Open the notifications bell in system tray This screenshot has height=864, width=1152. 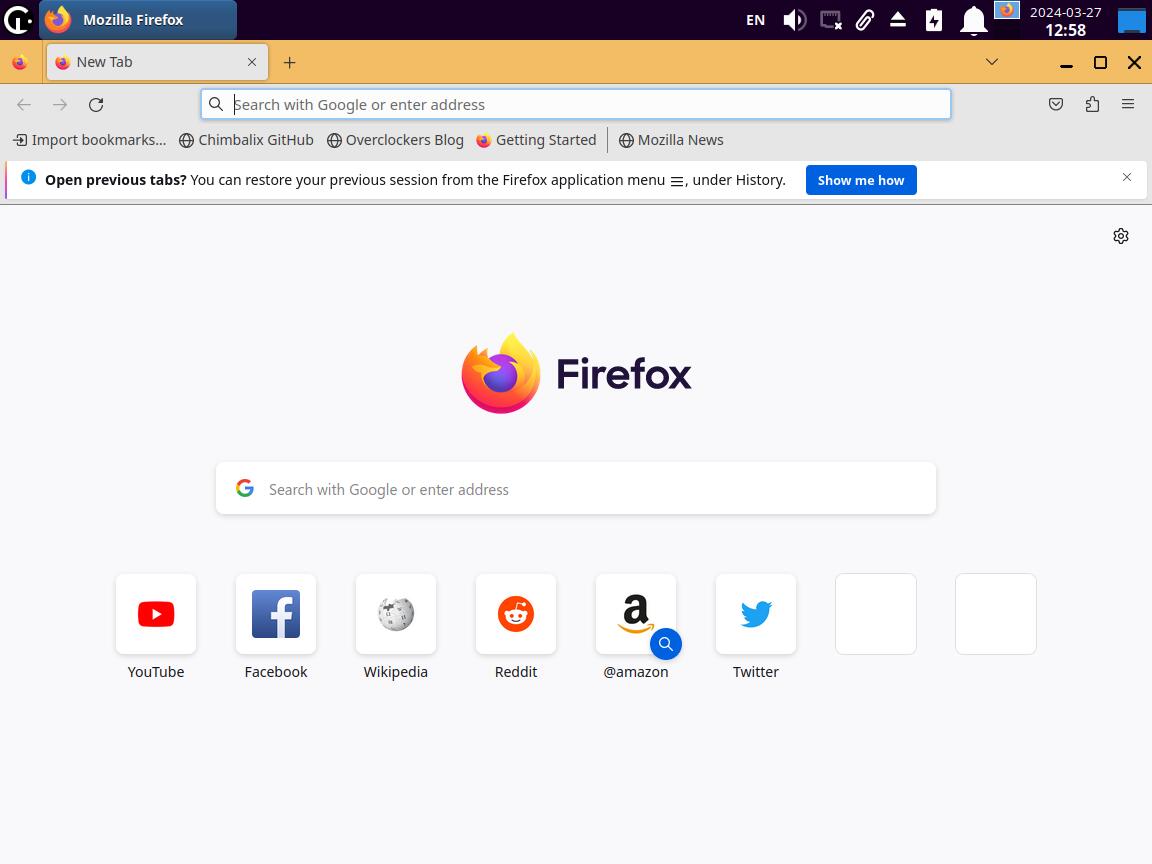tap(973, 20)
